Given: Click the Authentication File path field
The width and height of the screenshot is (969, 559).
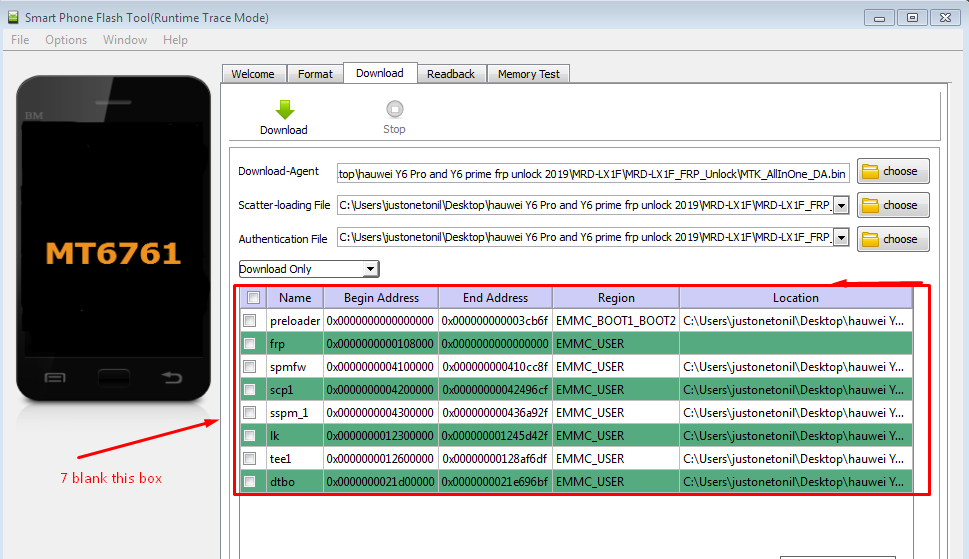Looking at the screenshot, I should pos(585,237).
